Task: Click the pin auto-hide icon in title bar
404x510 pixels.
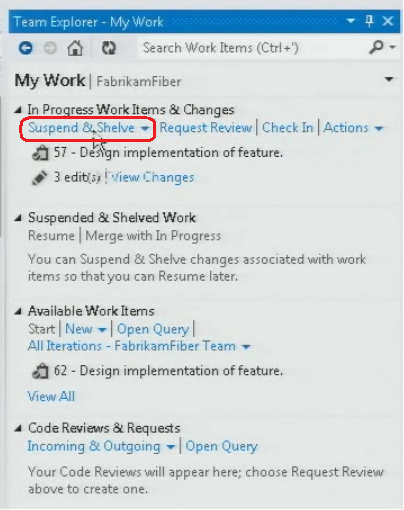Action: pyautogui.click(x=369, y=21)
